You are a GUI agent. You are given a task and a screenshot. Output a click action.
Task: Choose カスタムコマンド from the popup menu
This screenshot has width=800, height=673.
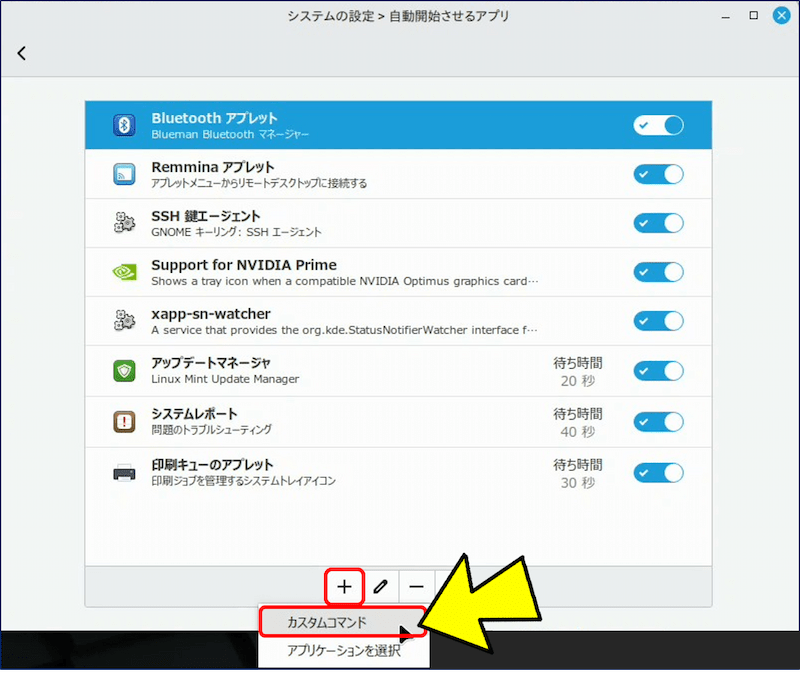point(328,622)
